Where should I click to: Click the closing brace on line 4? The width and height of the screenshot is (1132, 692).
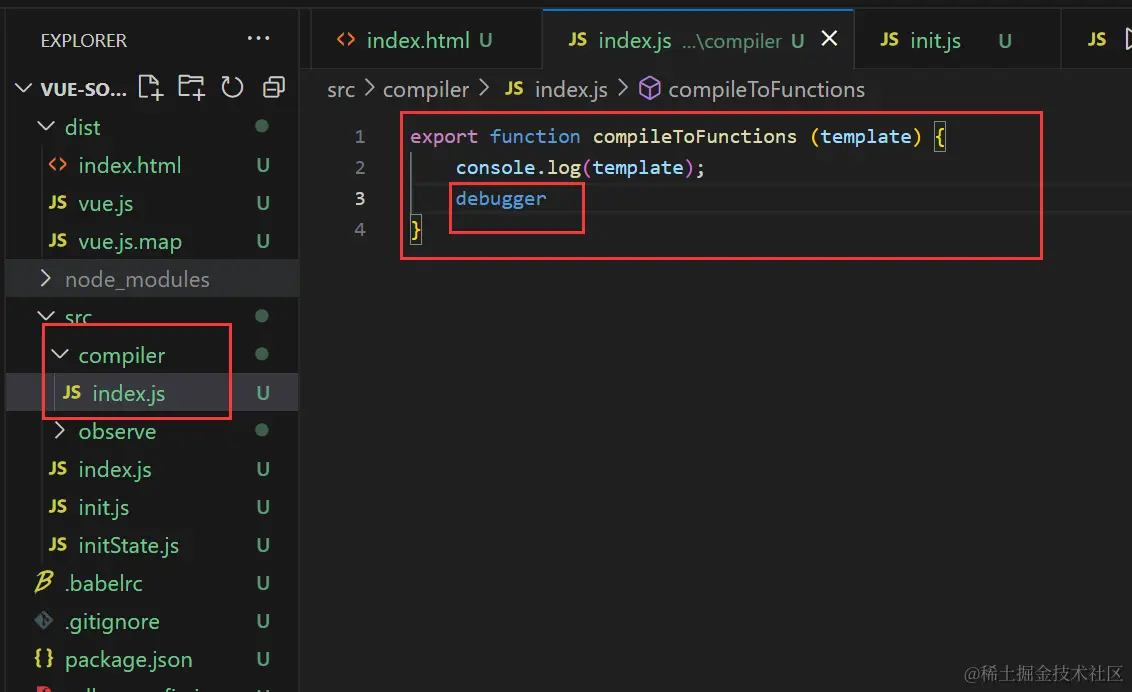pyautogui.click(x=416, y=229)
